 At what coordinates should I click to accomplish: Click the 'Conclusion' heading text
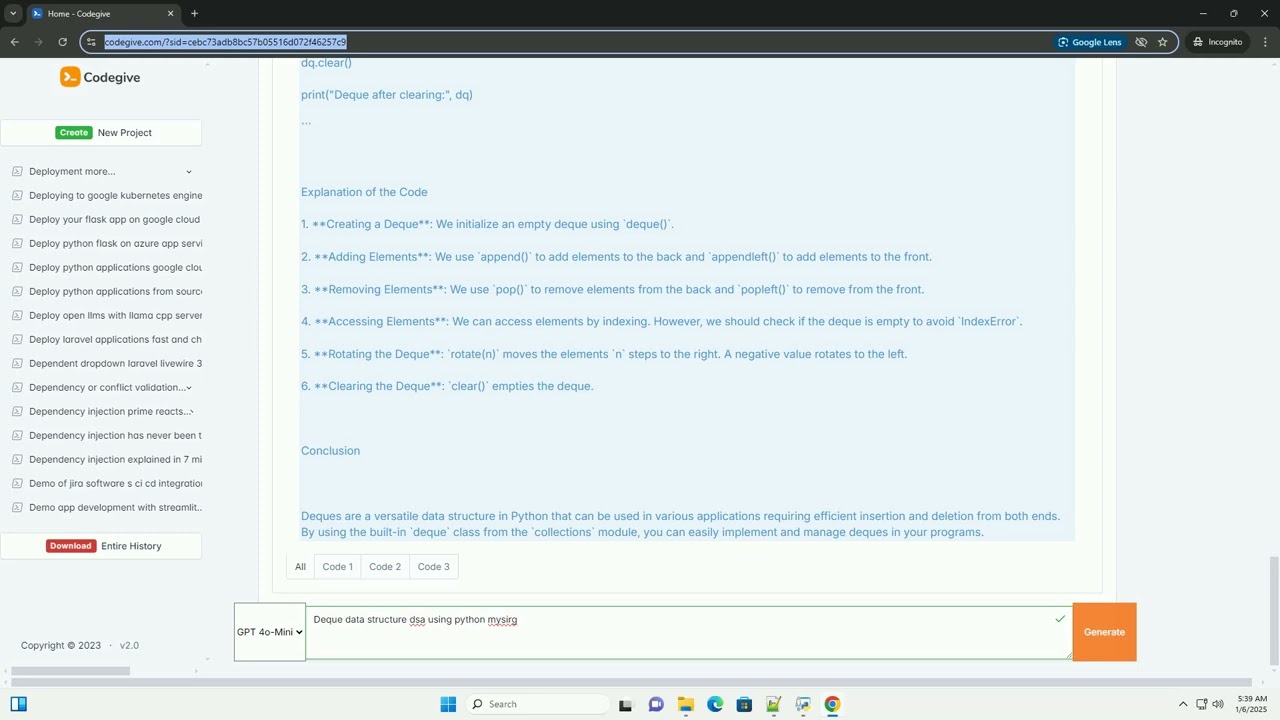point(330,451)
